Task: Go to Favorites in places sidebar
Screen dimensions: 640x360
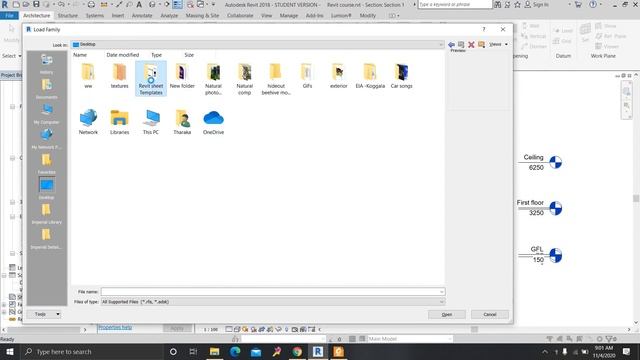Action: tap(47, 163)
